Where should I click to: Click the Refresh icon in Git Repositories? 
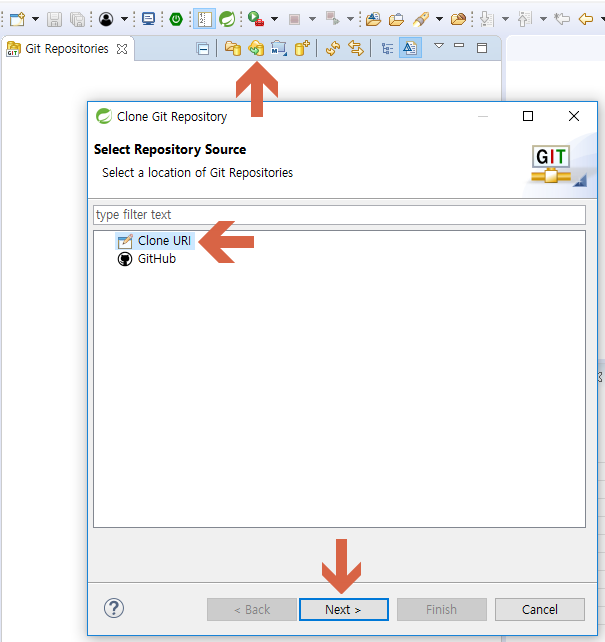(333, 49)
